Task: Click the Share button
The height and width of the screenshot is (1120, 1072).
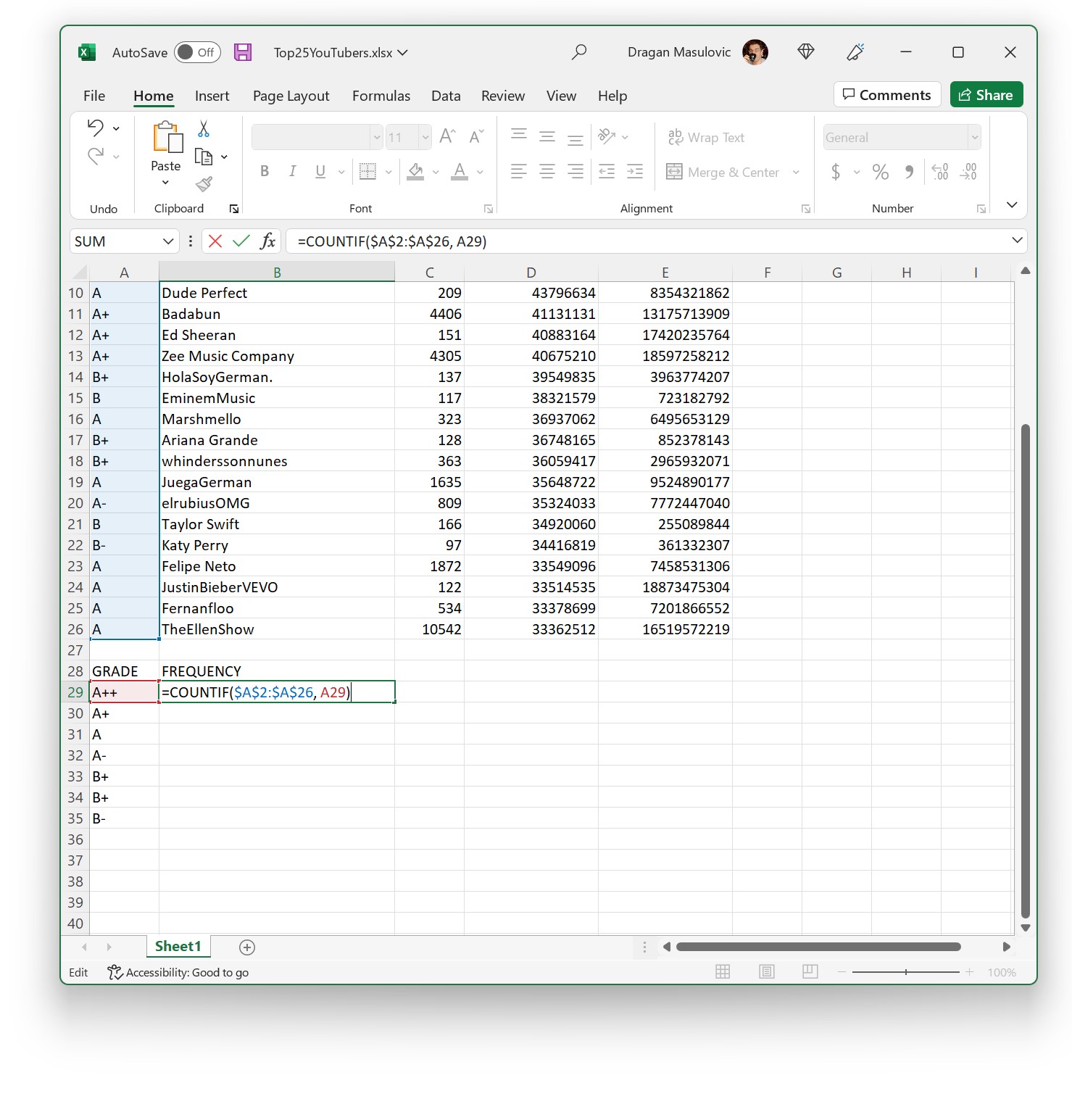Action: click(x=986, y=95)
